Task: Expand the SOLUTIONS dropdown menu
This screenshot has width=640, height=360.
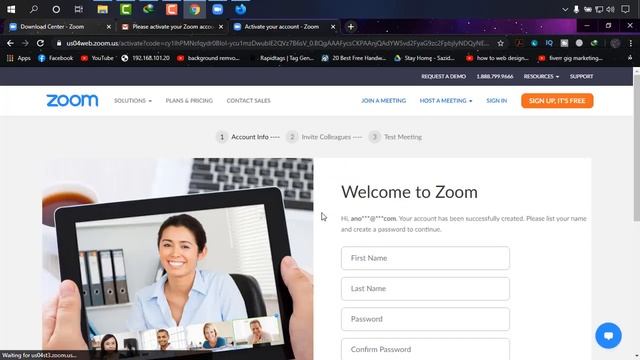Action: click(x=133, y=100)
